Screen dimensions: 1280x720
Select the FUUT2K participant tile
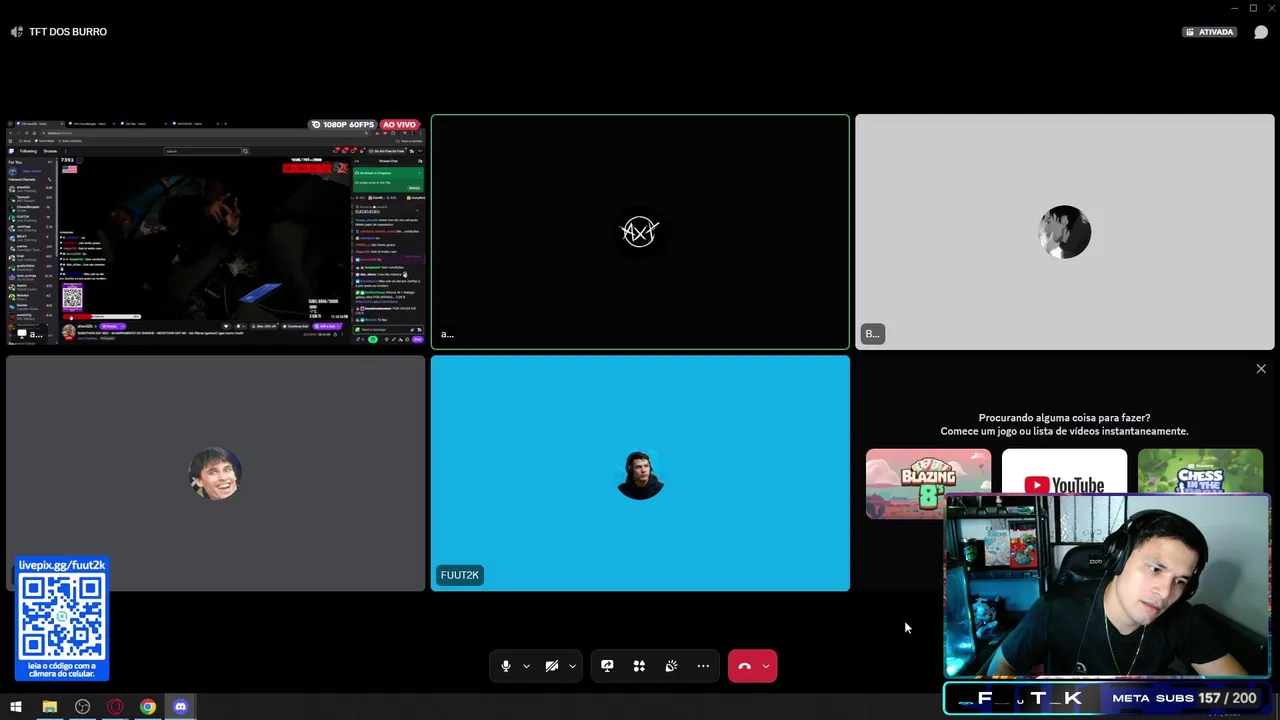(640, 473)
